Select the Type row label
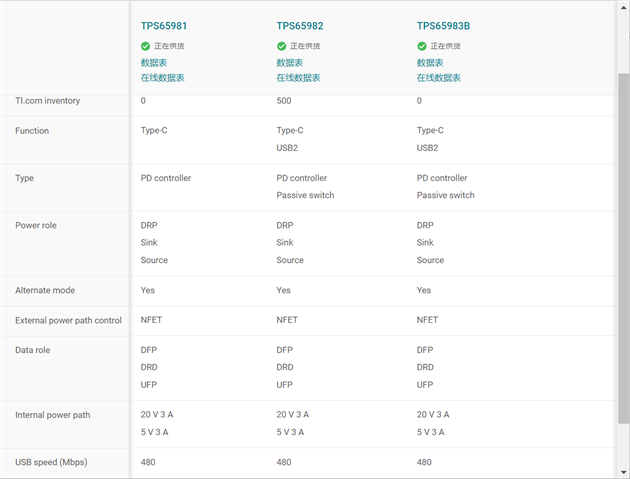 [x=24, y=178]
